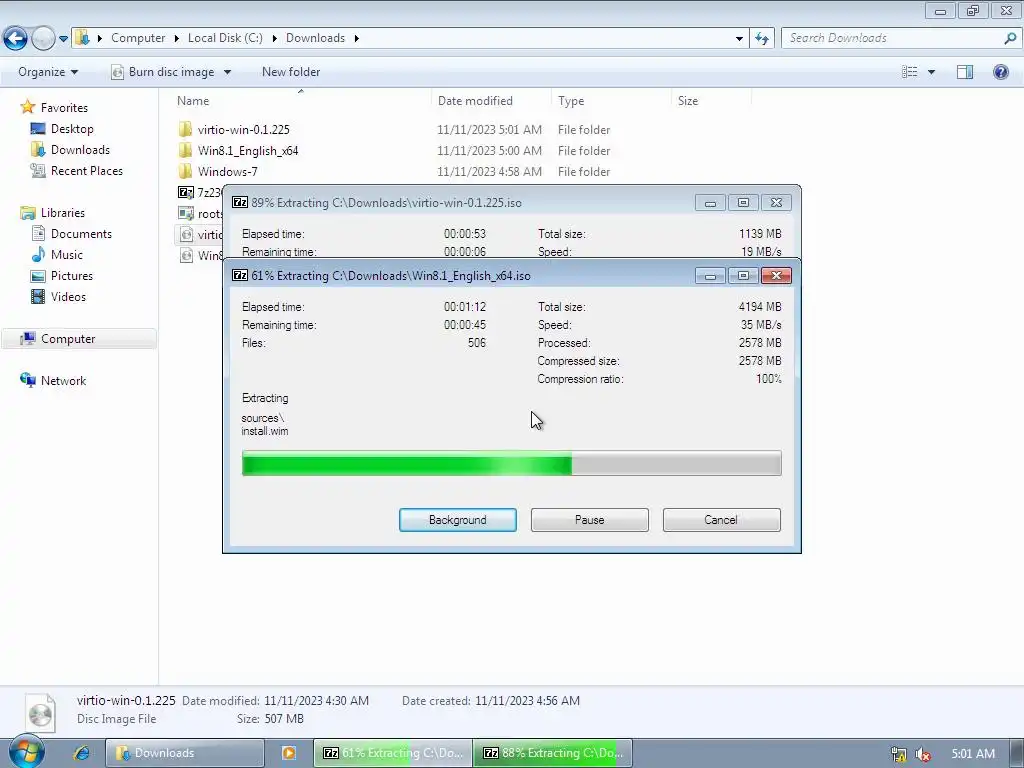The width and height of the screenshot is (1024, 768).
Task: Open Burn disc image dropdown arrow
Action: tap(227, 72)
